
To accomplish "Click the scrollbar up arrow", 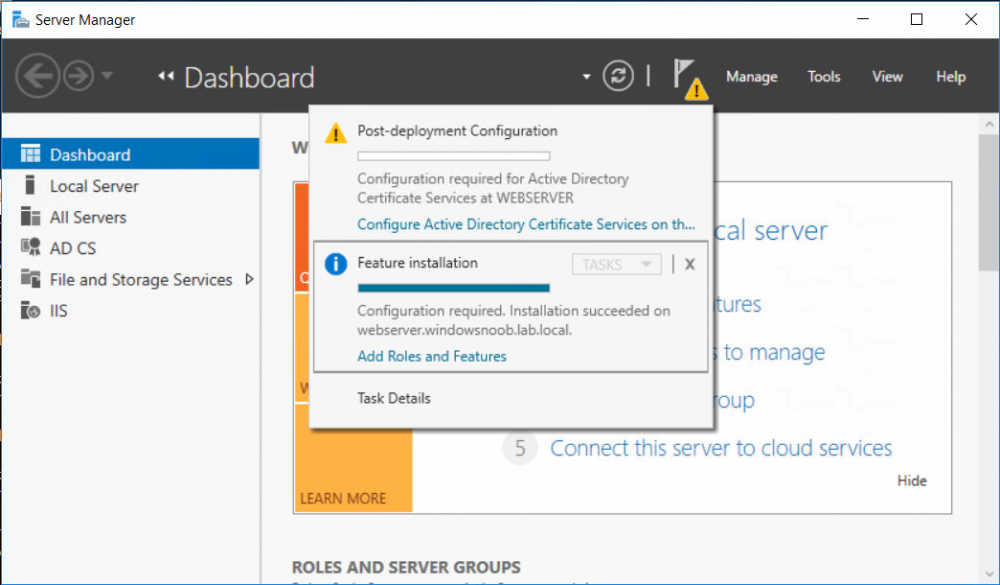I will pos(989,124).
